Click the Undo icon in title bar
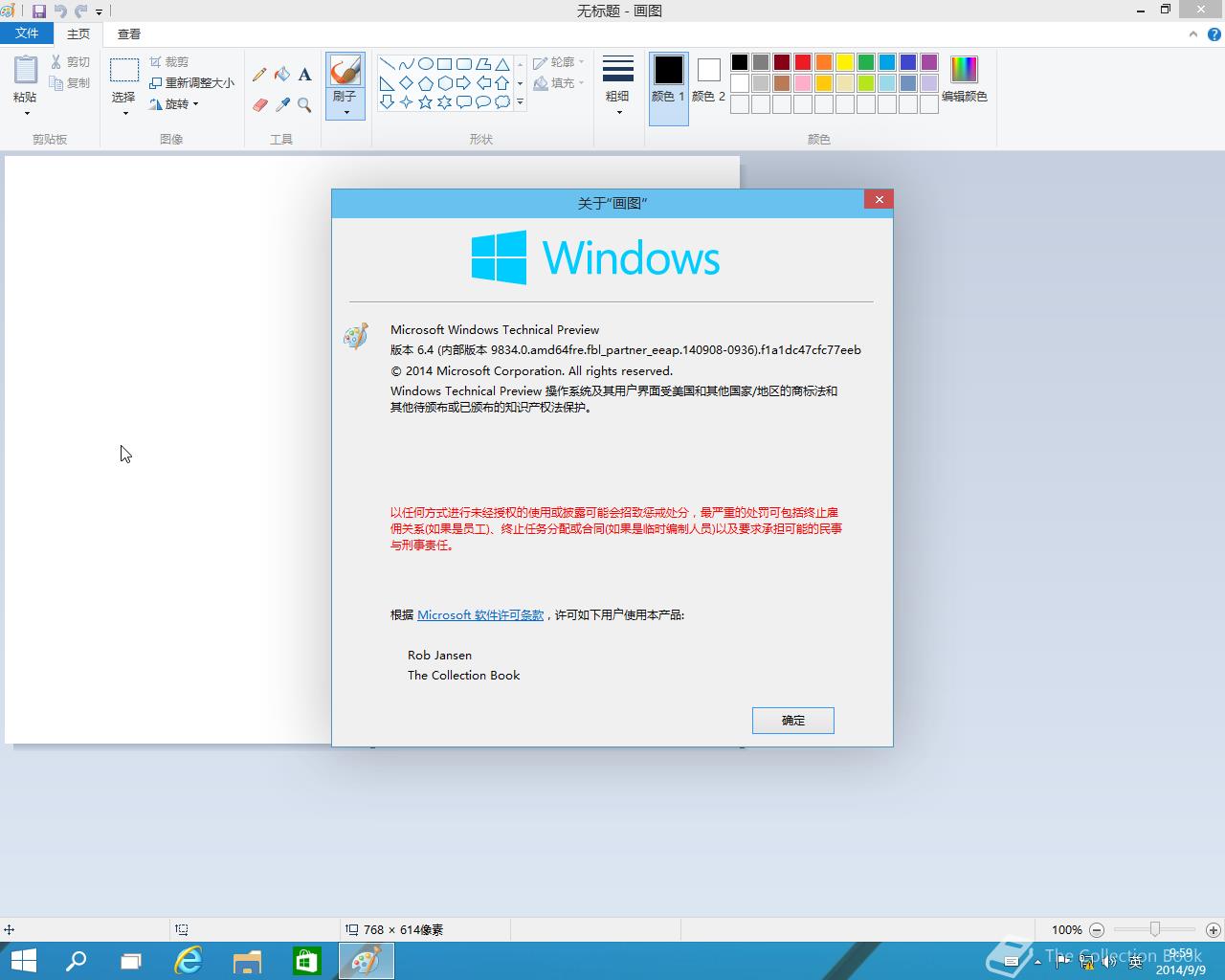The width and height of the screenshot is (1225, 980). 60,11
